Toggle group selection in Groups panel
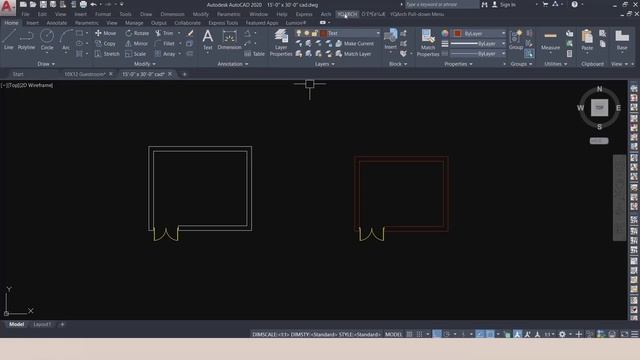 529,53
